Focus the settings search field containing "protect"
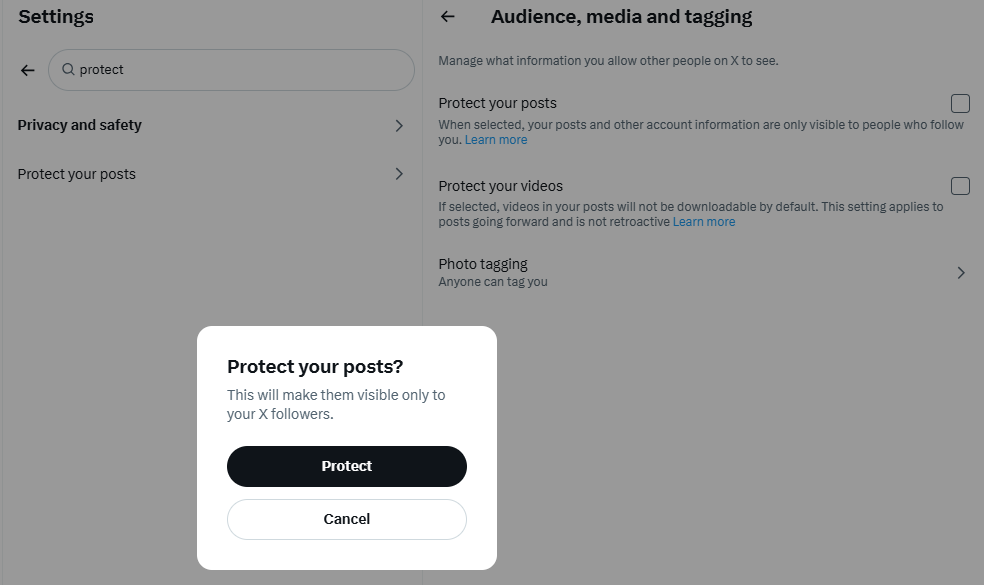984x585 pixels. pyautogui.click(x=240, y=70)
